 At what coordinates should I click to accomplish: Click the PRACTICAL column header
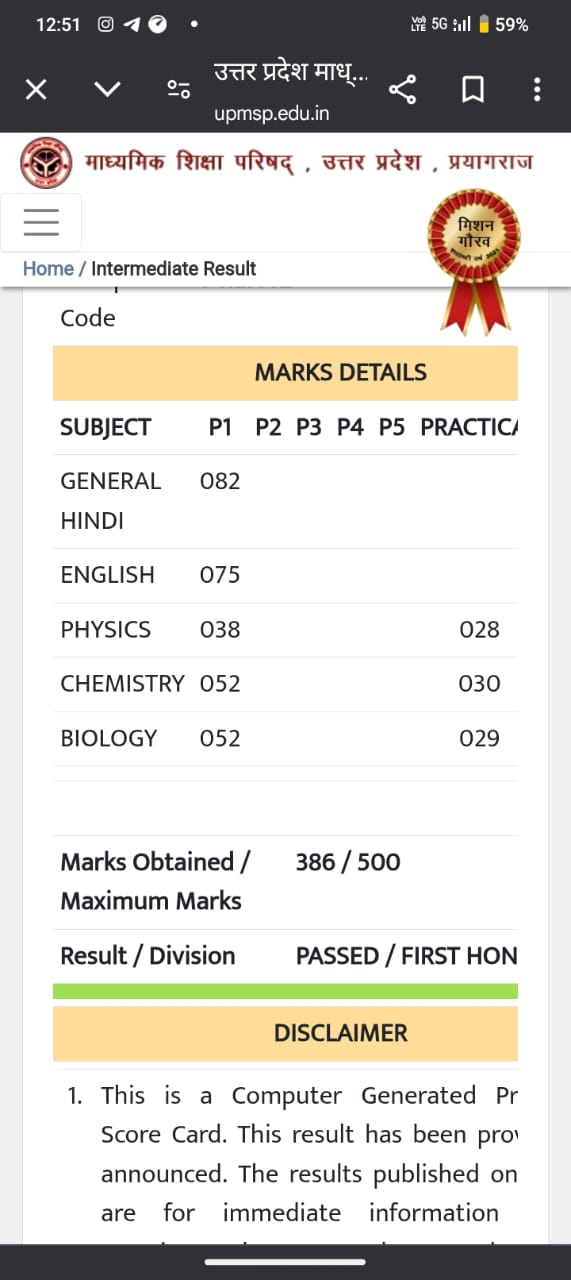(x=469, y=427)
